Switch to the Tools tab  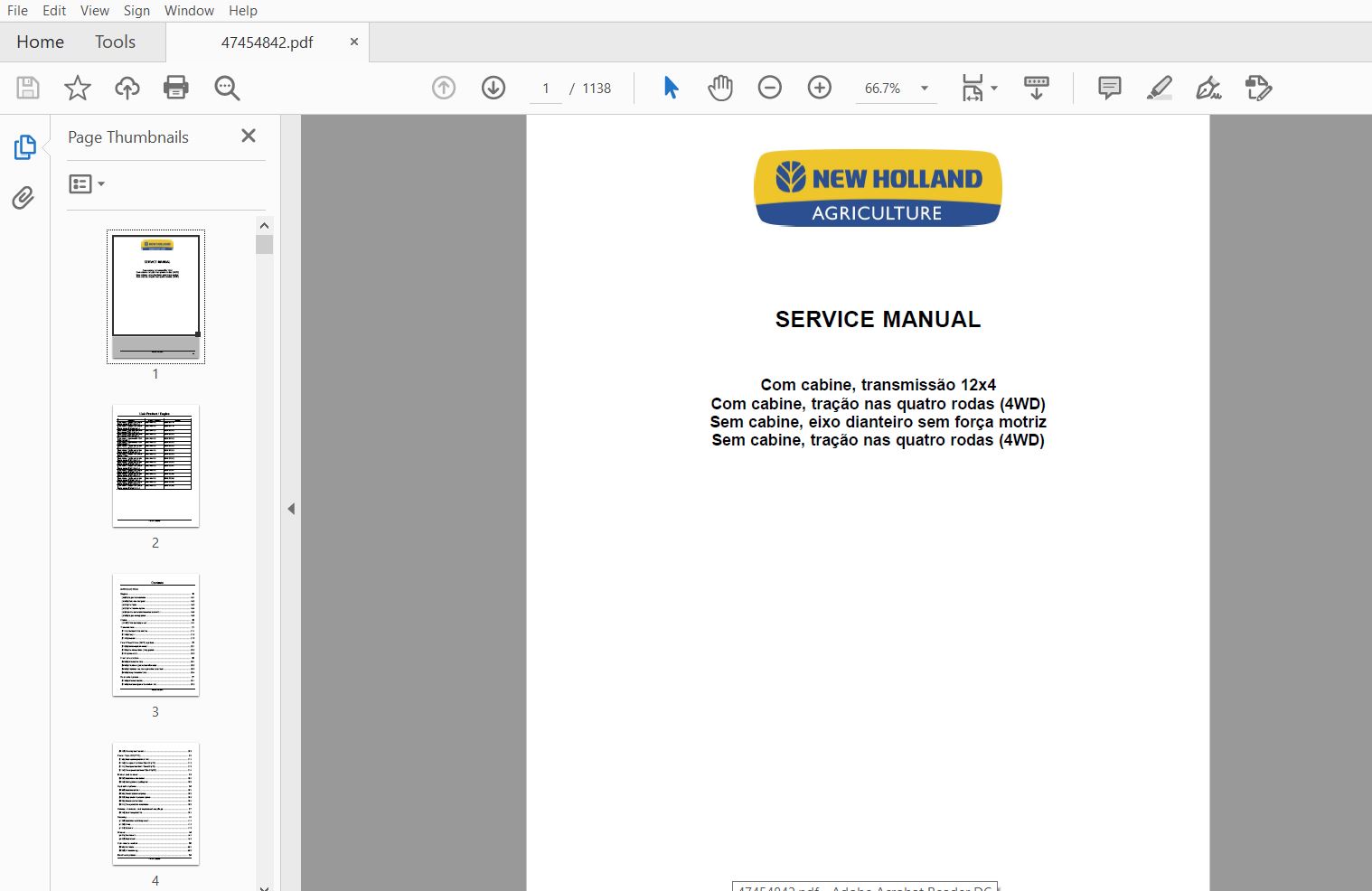[115, 42]
